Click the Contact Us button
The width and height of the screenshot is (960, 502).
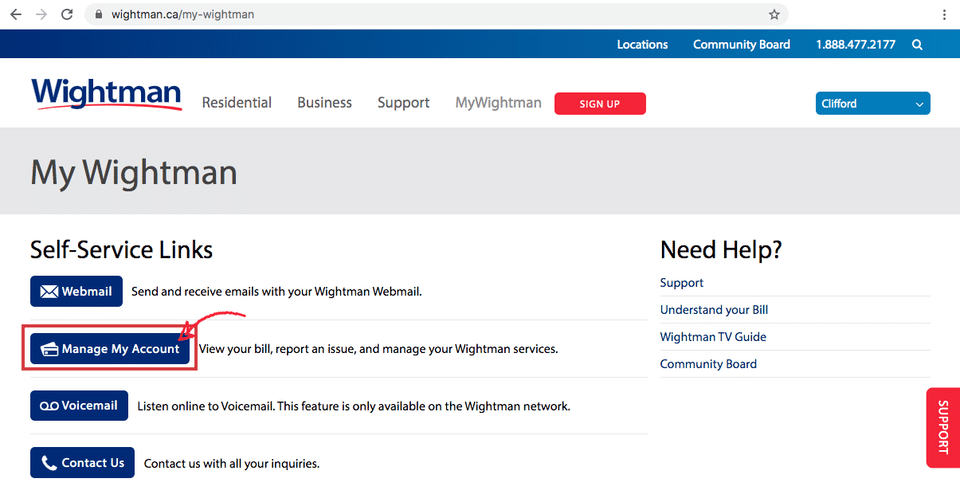pyautogui.click(x=82, y=463)
